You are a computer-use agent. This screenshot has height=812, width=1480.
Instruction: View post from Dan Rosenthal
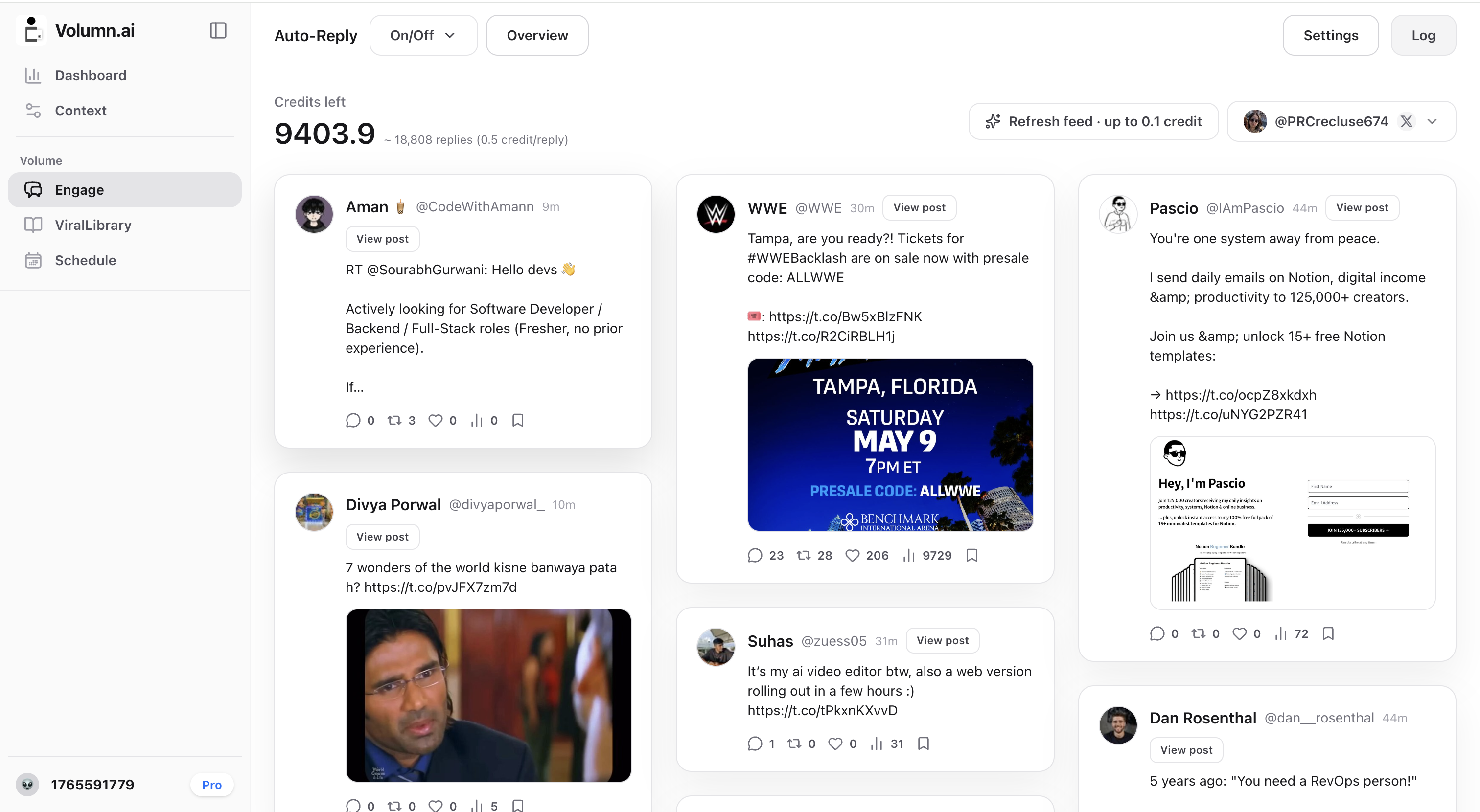[1186, 750]
